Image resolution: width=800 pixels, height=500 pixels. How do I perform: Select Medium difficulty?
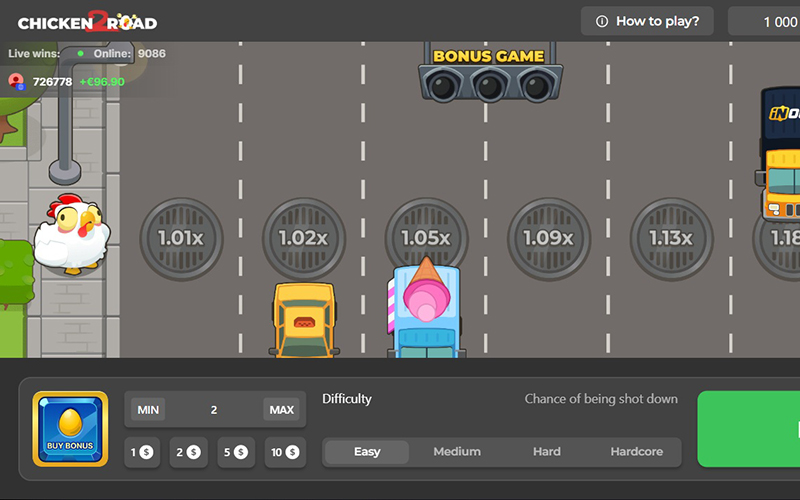point(457,452)
